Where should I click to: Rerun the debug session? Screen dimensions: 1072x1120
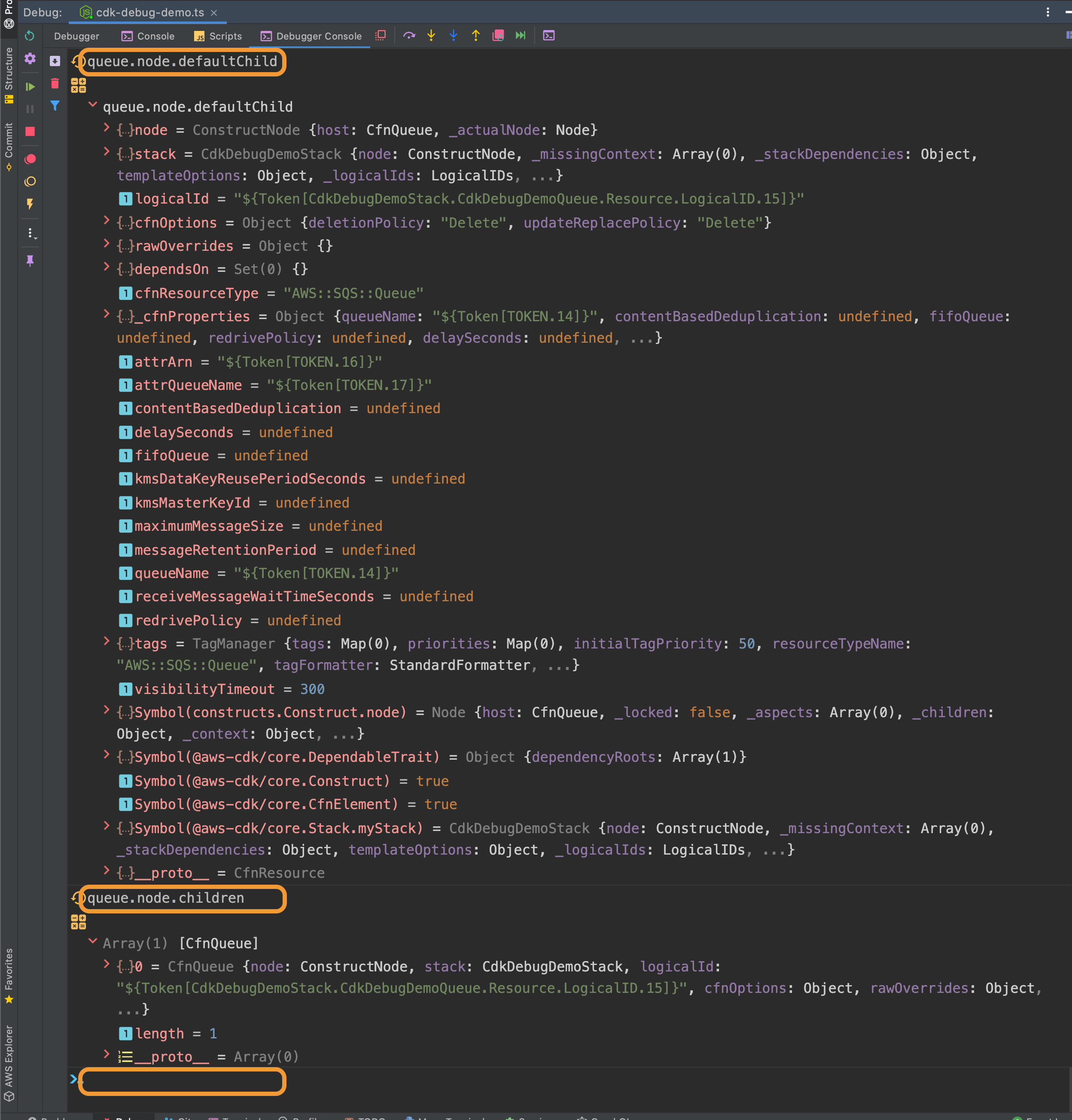click(30, 35)
